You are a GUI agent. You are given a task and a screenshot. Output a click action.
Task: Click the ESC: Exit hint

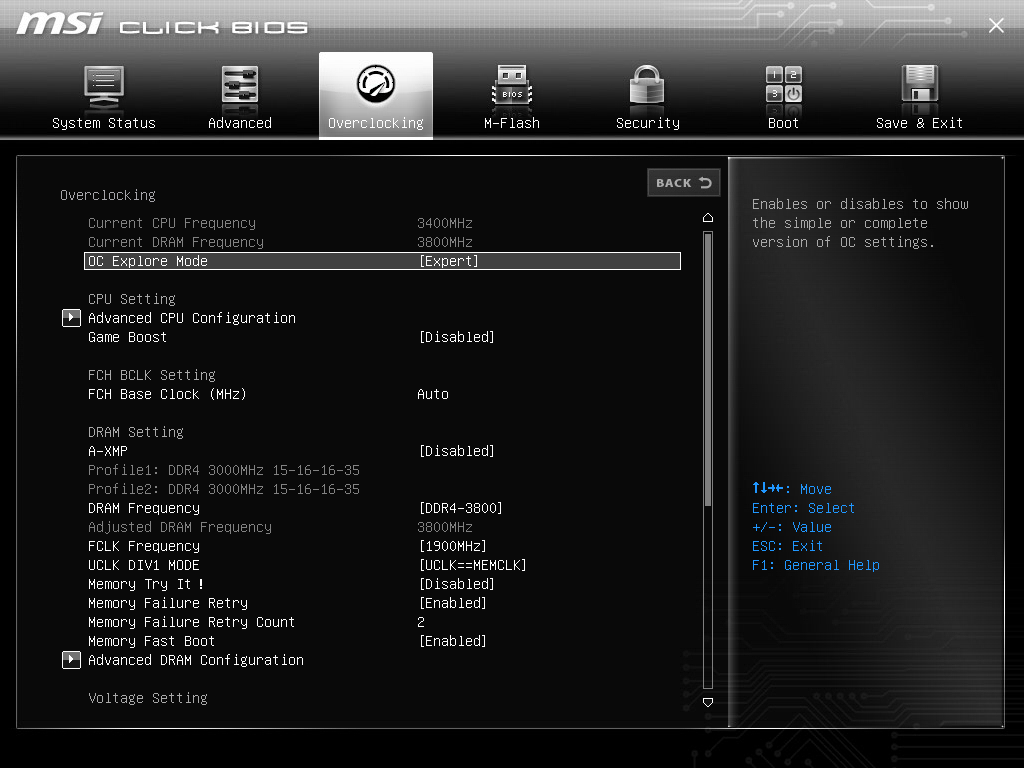pos(787,546)
